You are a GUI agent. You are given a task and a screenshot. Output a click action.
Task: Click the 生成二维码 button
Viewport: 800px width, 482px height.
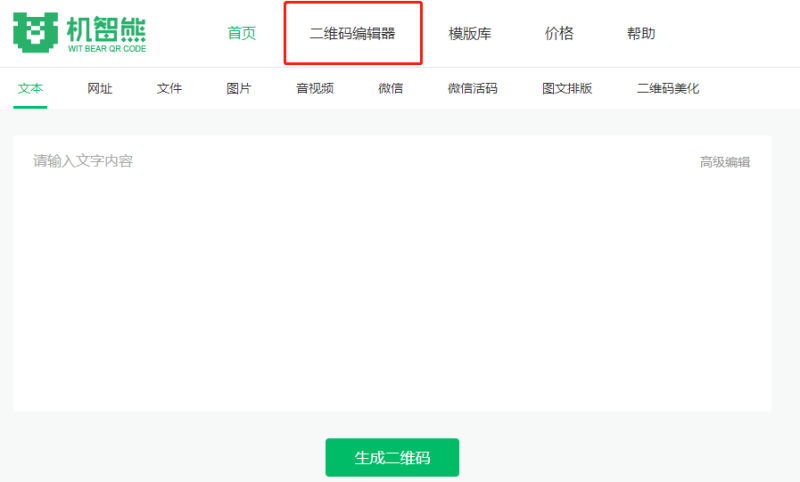click(392, 458)
